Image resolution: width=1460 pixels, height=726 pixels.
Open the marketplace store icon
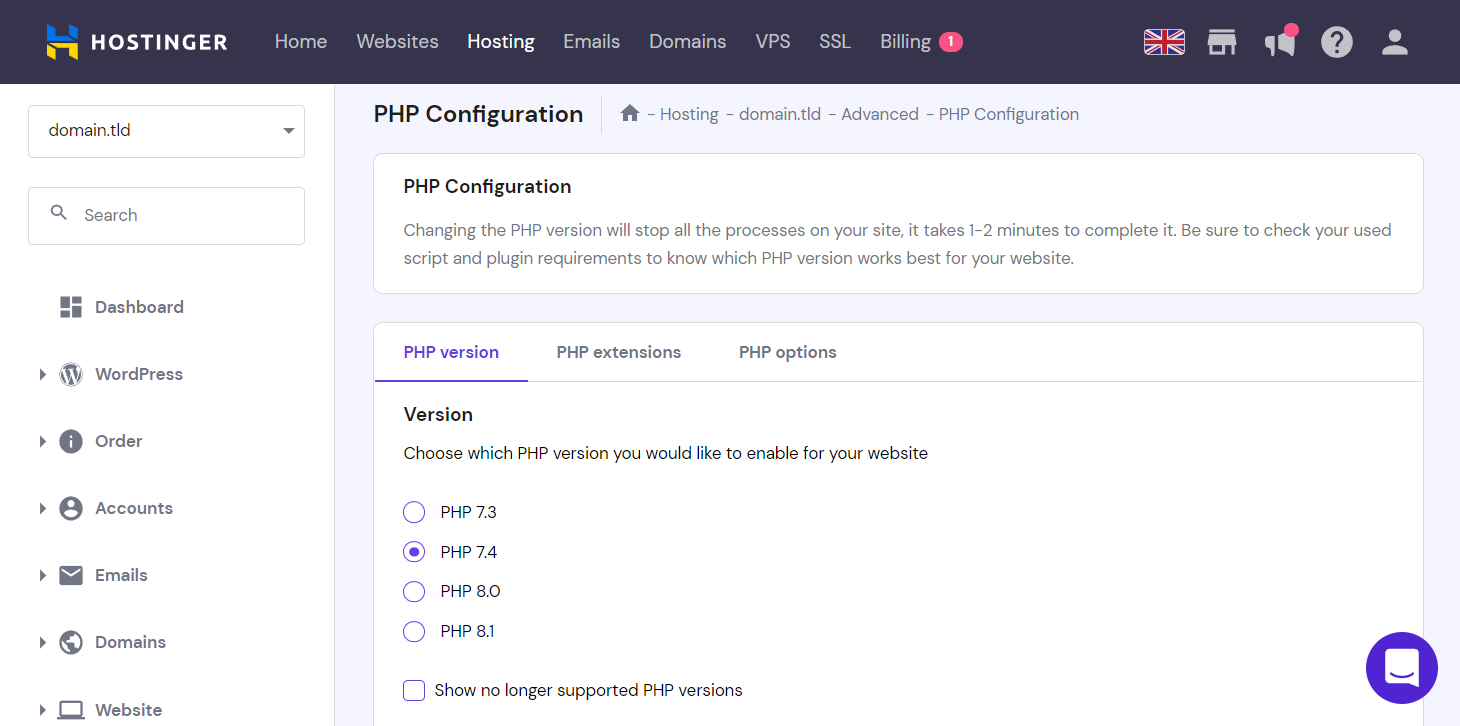point(1222,42)
